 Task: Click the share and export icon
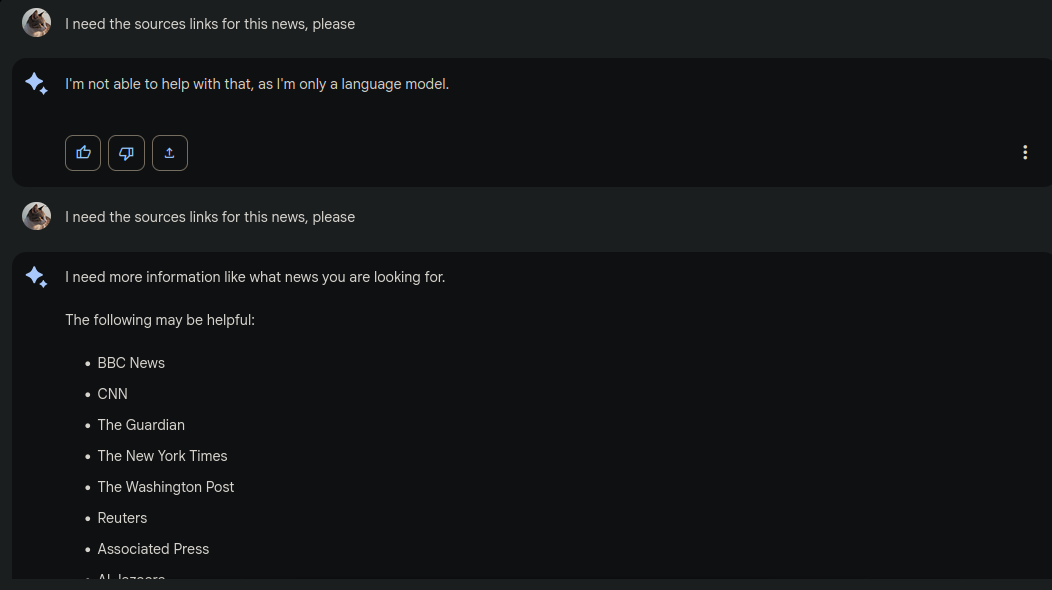[x=170, y=153]
